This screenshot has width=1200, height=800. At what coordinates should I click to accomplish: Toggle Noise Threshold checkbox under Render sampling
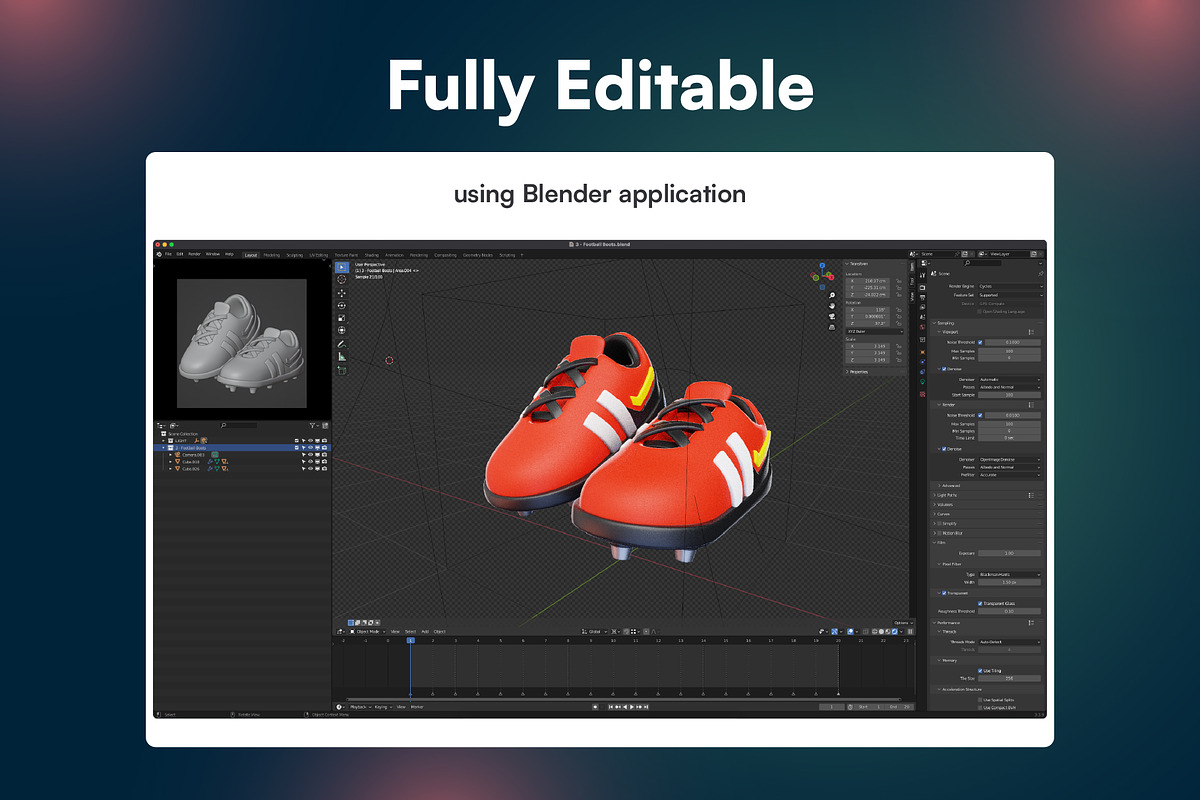[x=980, y=415]
